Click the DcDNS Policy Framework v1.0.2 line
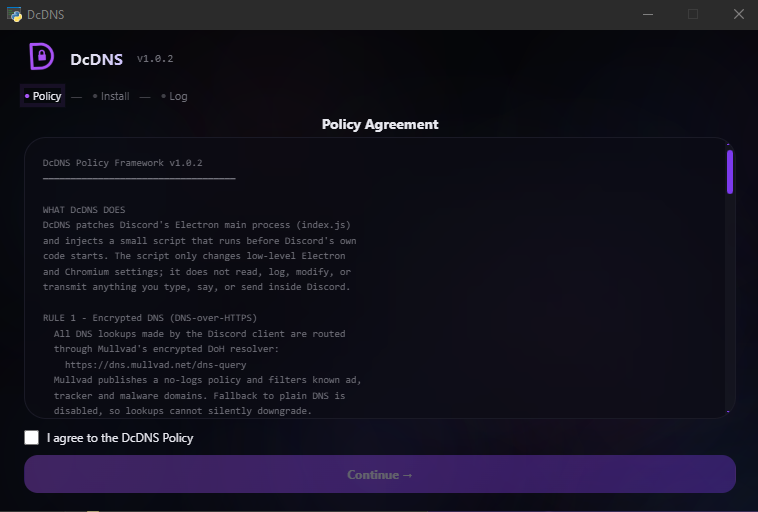The image size is (758, 512). [122, 163]
